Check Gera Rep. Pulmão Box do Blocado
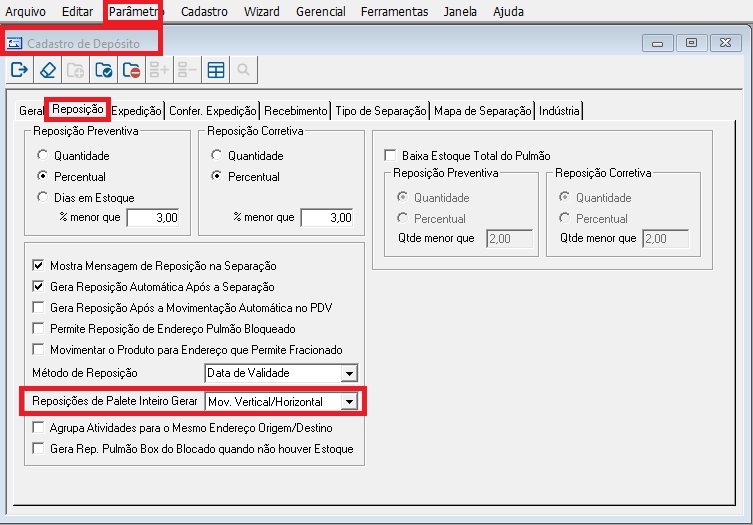This screenshot has height=525, width=753. (x=38, y=448)
